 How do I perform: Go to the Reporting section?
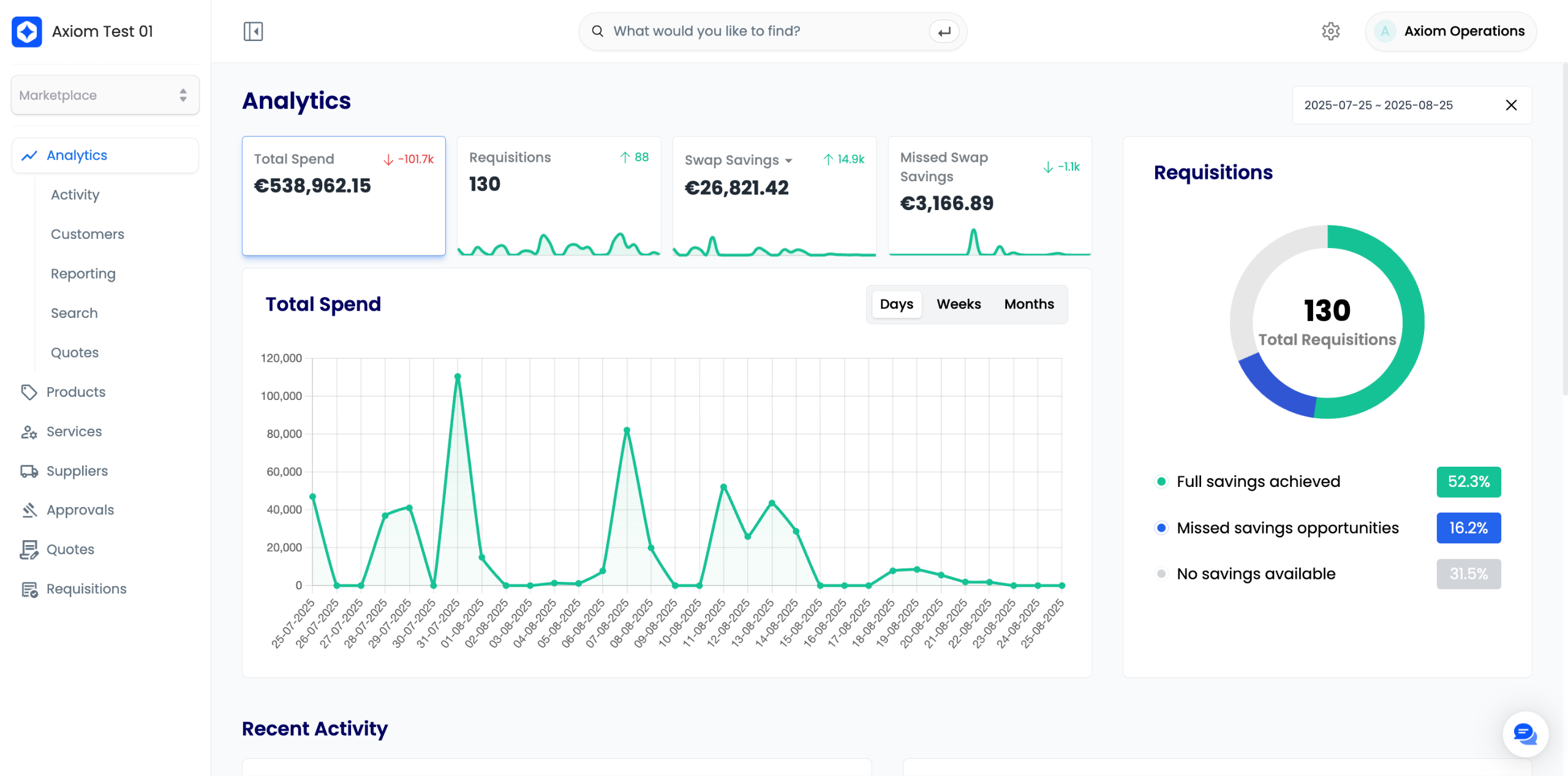point(83,274)
